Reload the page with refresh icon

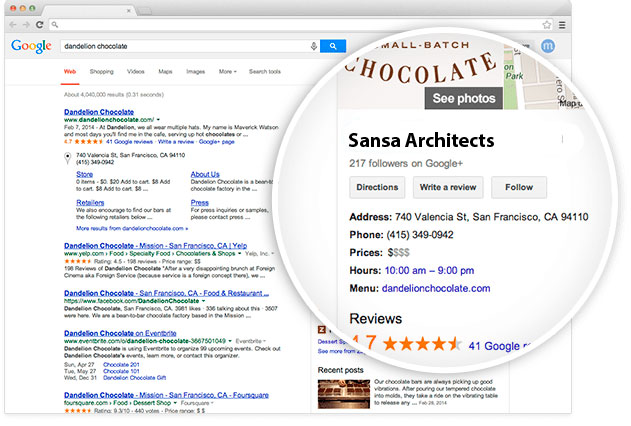[x=39, y=25]
